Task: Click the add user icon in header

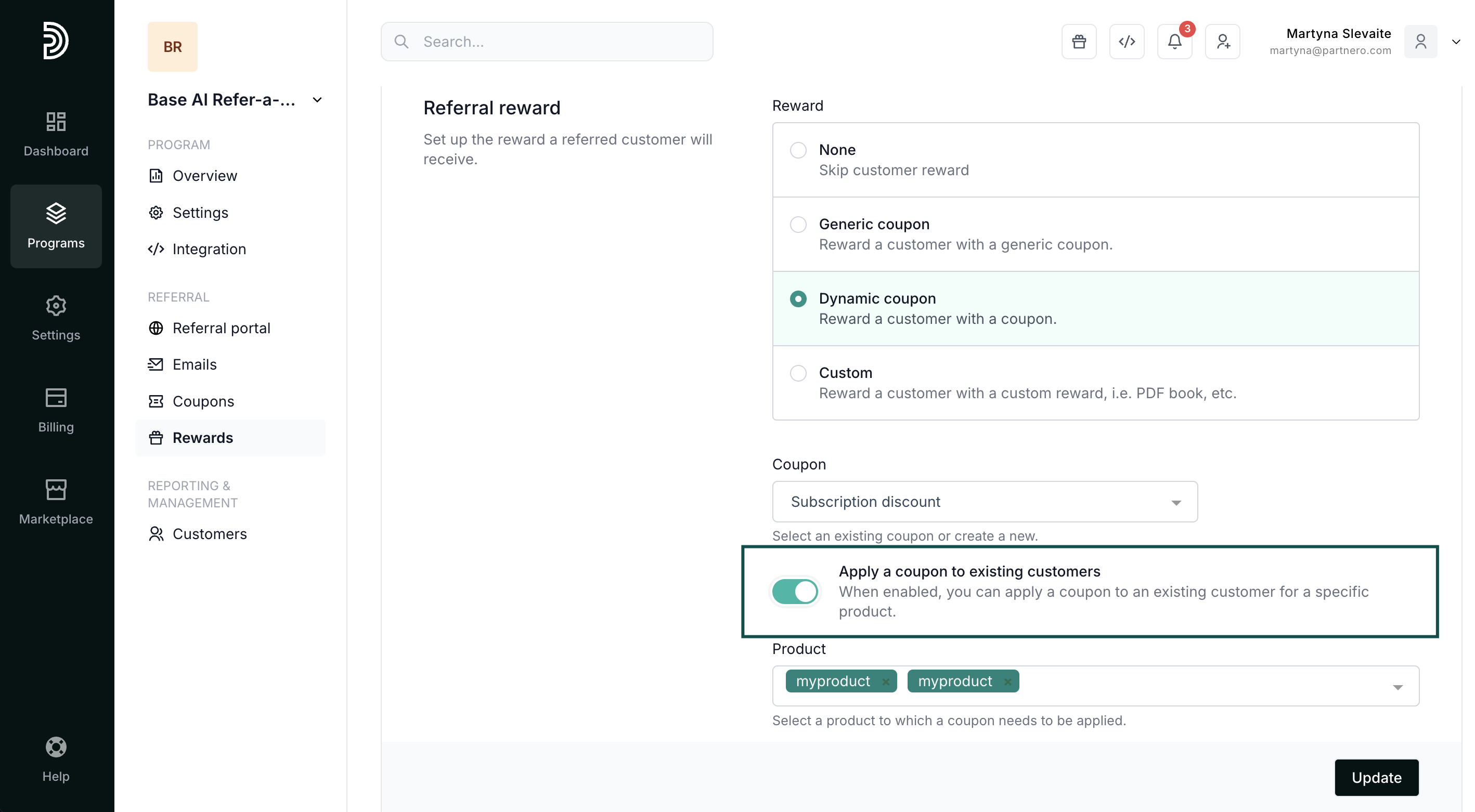Action: click(x=1222, y=42)
